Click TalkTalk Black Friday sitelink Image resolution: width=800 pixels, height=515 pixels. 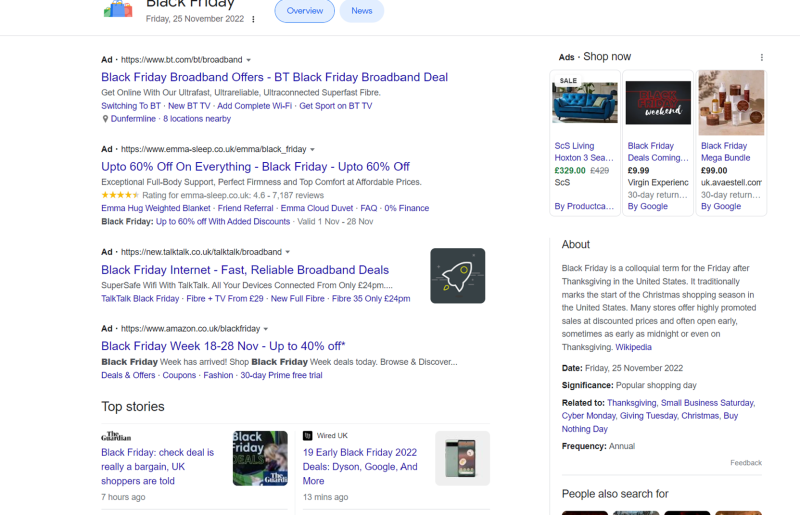pos(140,299)
